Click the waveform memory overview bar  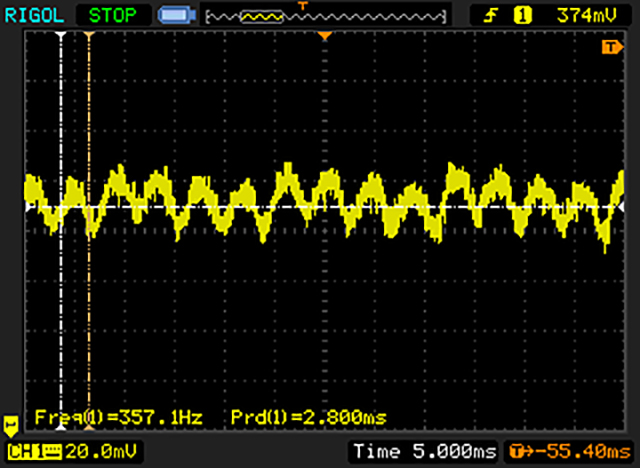click(324, 16)
